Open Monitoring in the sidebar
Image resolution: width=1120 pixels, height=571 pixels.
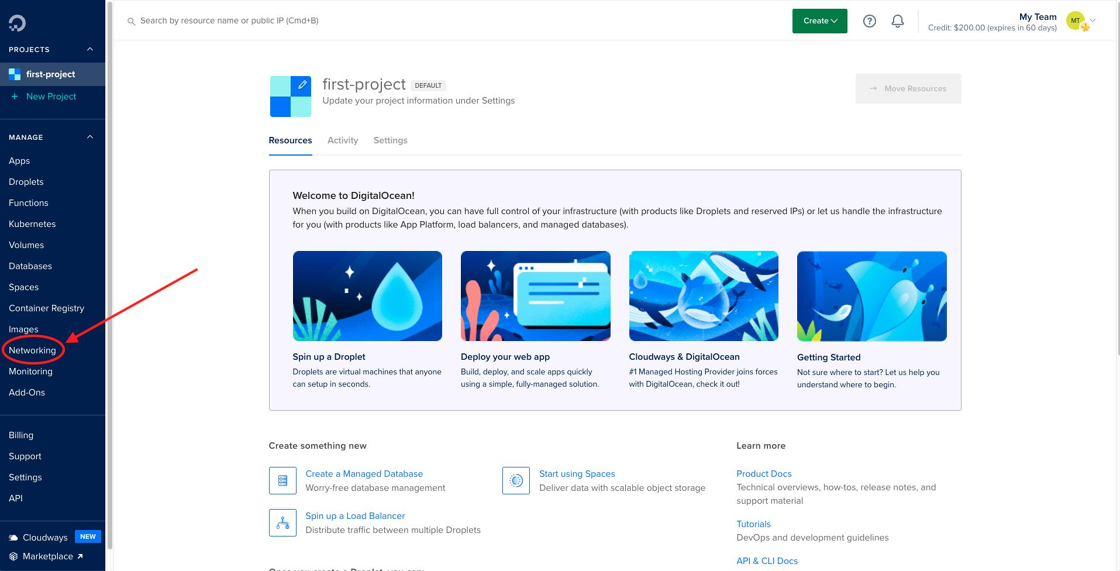[31, 372]
